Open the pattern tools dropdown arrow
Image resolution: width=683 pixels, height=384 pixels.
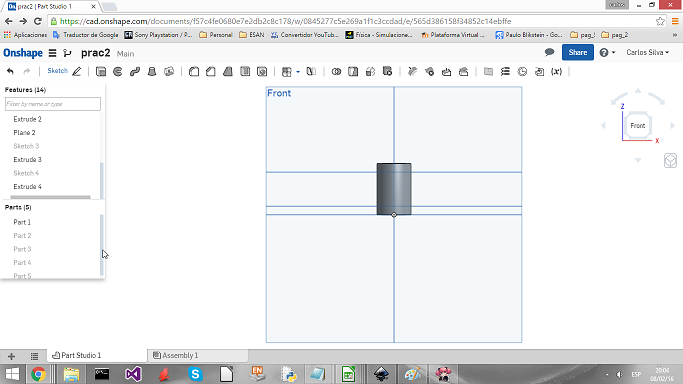coord(298,72)
